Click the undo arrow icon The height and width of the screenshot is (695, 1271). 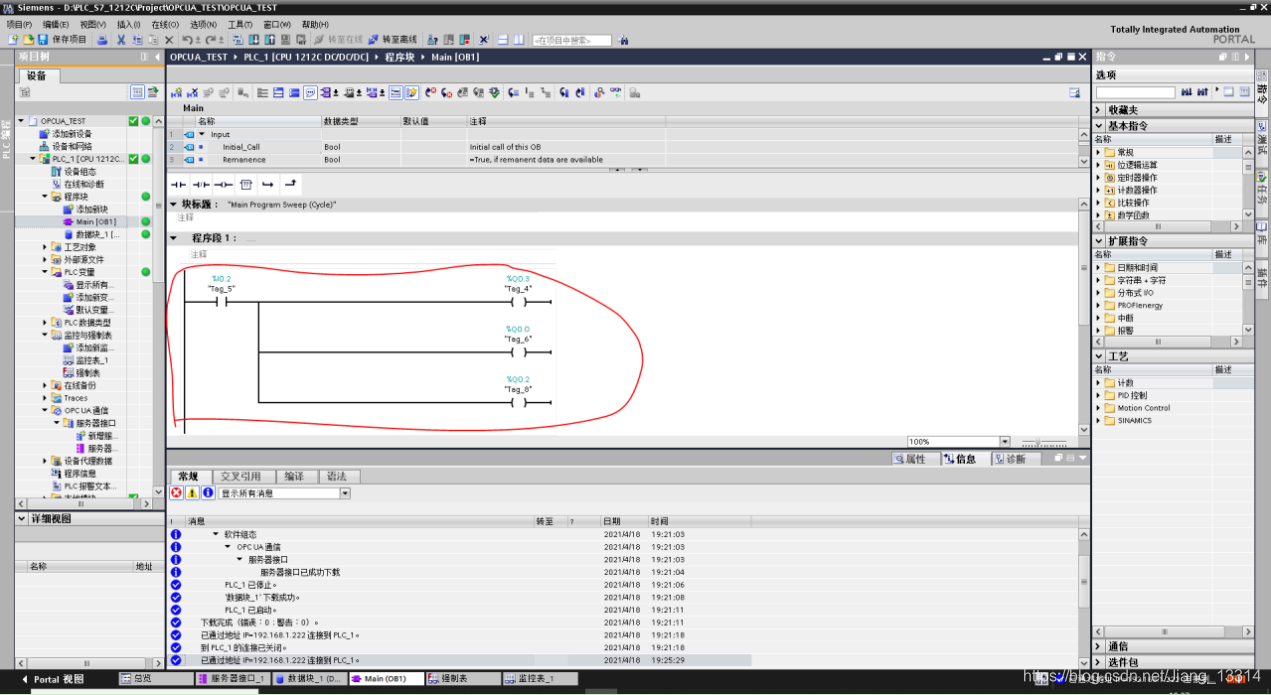[186, 40]
